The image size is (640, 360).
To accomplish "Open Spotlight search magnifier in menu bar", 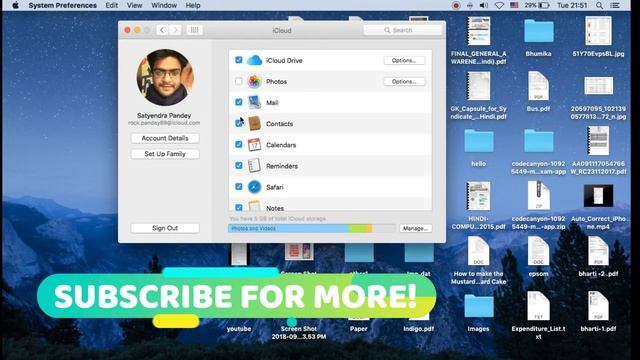I will 599,5.
